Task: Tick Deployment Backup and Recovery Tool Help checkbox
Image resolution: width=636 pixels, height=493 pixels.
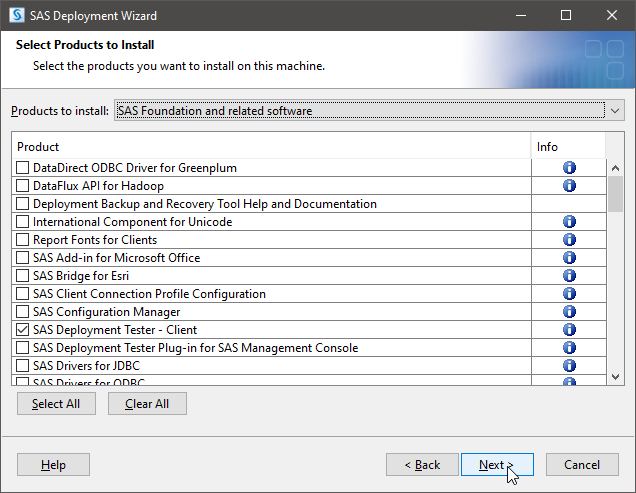Action: click(x=22, y=204)
